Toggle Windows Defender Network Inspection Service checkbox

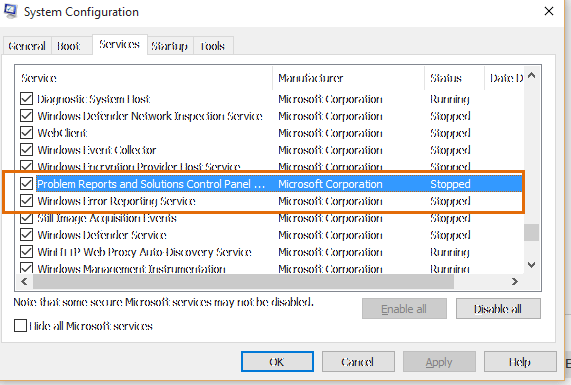click(x=26, y=116)
